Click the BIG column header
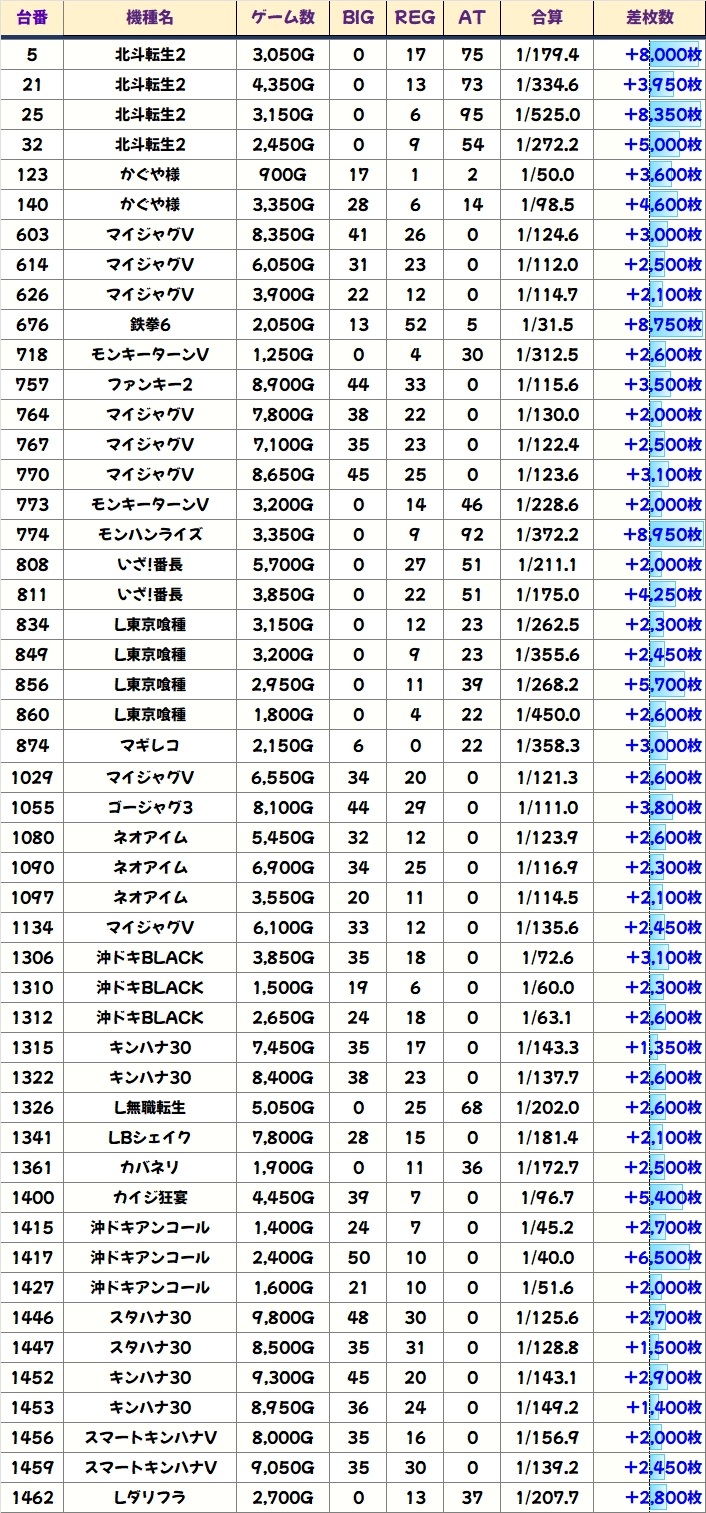Screen dimensions: 706x1513 (x=358, y=18)
